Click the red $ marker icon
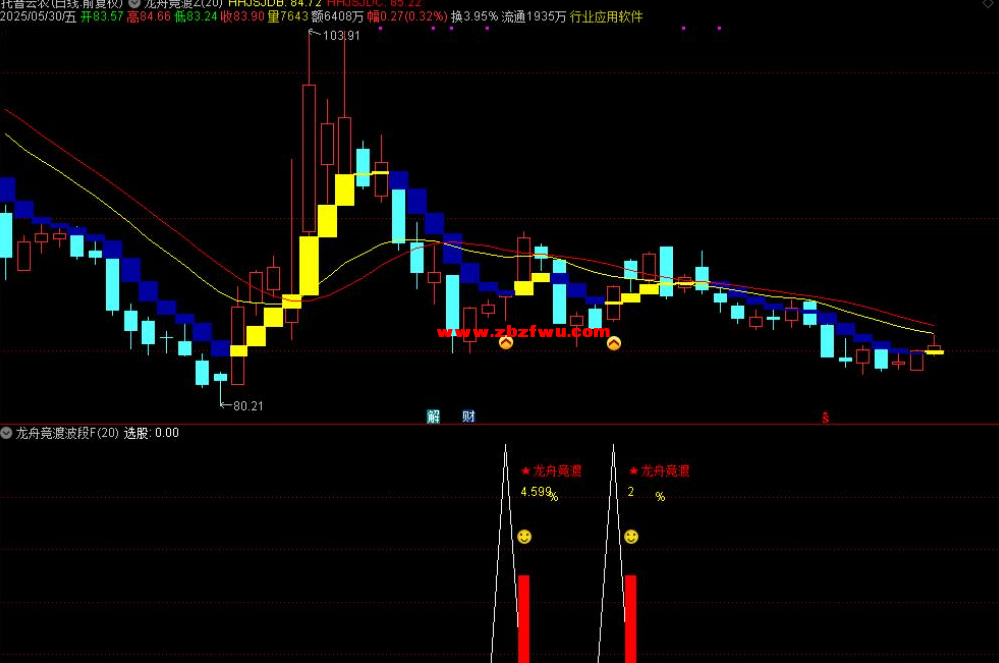This screenshot has width=999, height=663. tap(825, 418)
